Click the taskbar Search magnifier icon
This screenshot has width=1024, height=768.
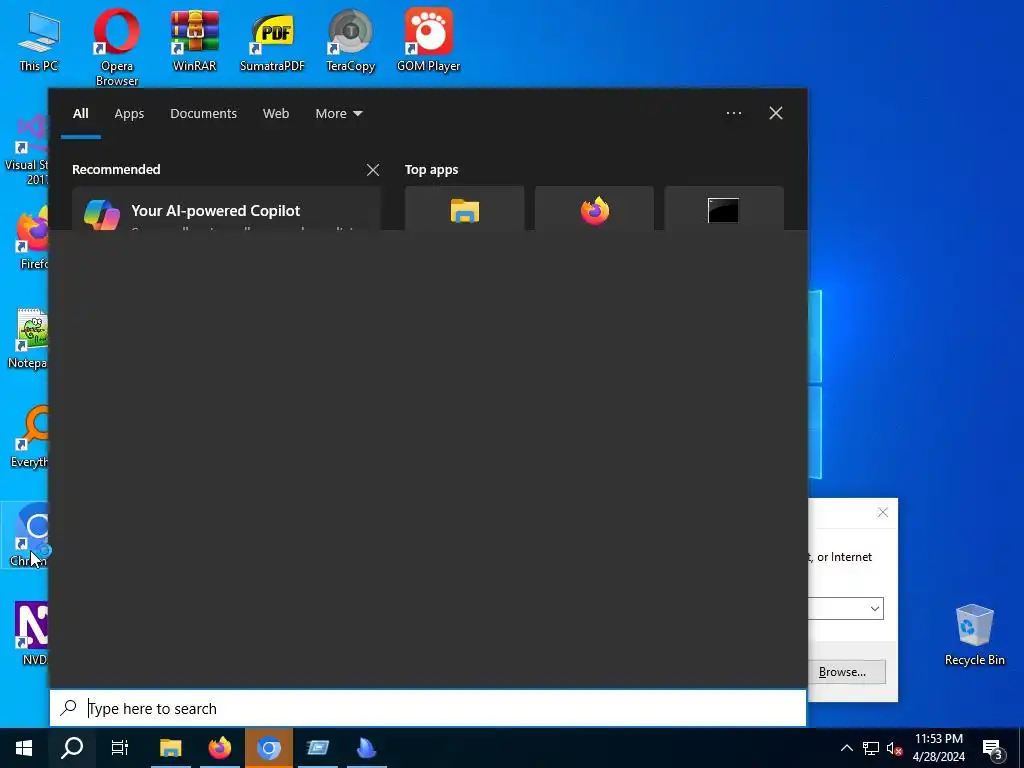(72, 748)
